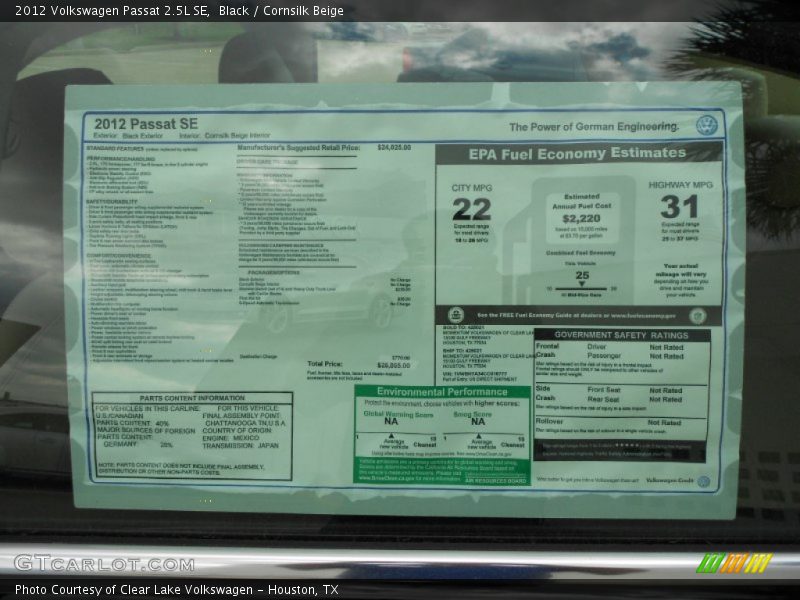
Task: Click the "Rollover" label
Action: (x=549, y=421)
